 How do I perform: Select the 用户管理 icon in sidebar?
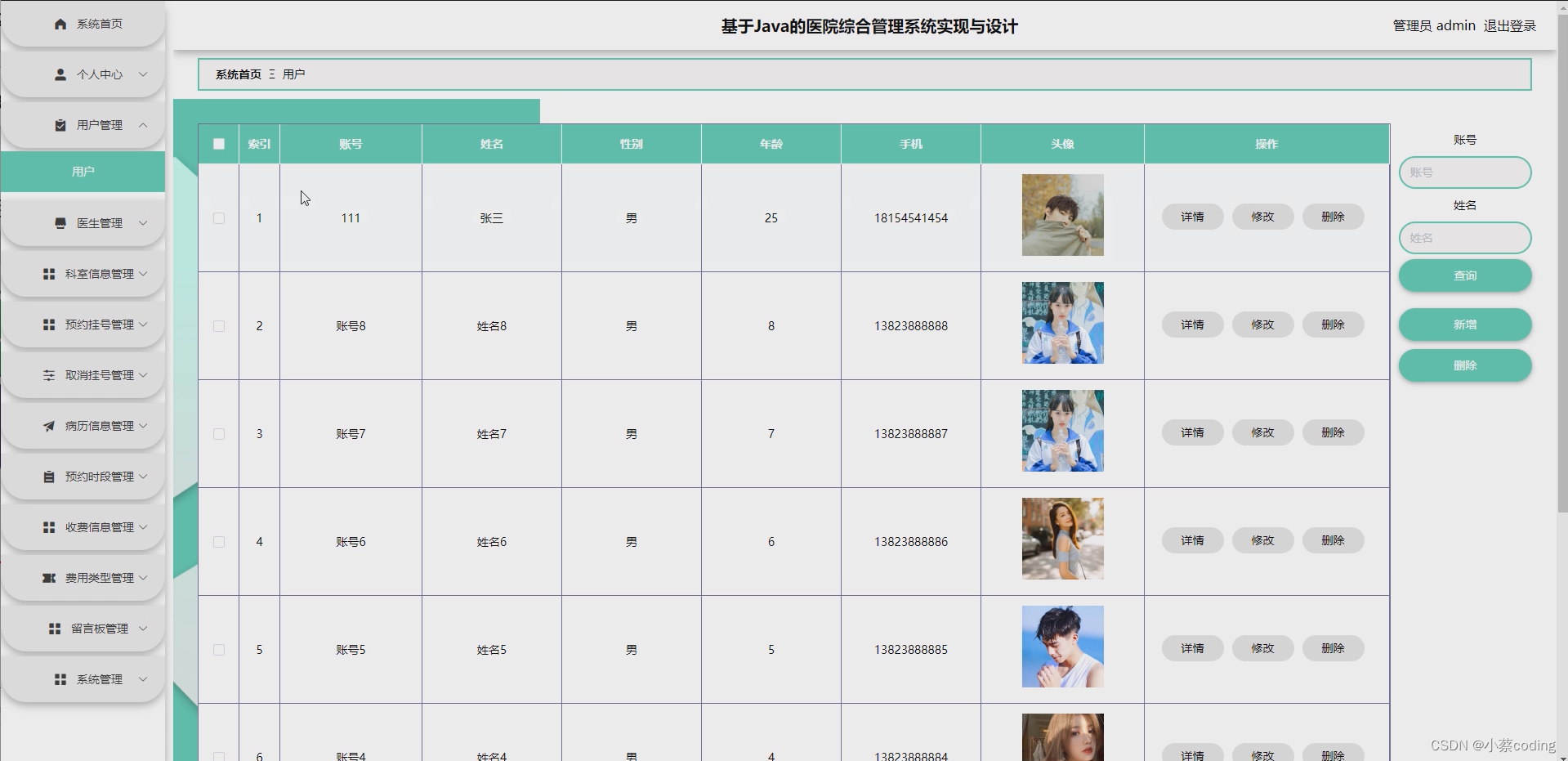(x=59, y=125)
